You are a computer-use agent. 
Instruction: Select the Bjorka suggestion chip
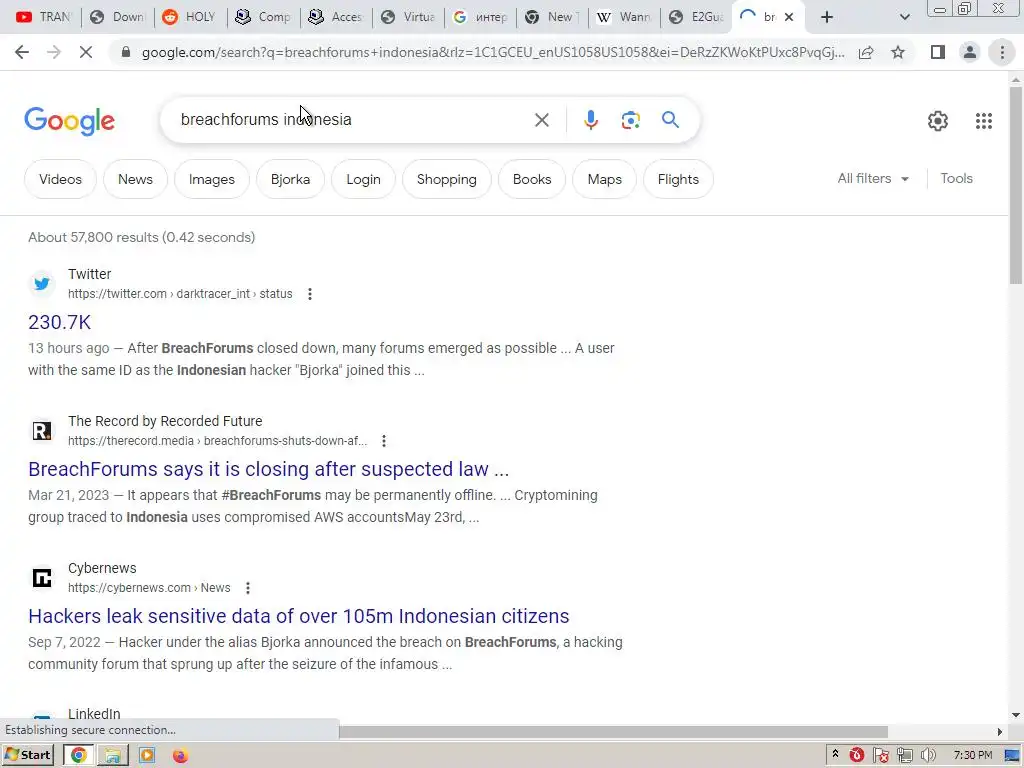tap(291, 179)
